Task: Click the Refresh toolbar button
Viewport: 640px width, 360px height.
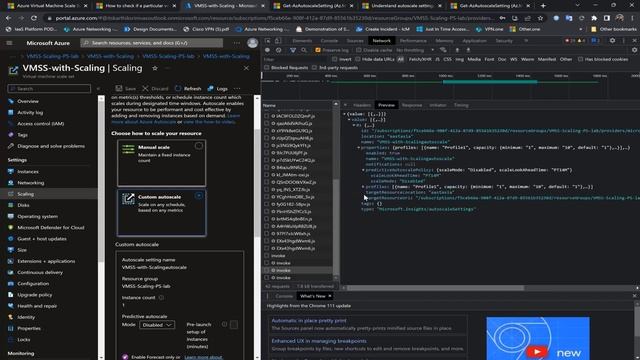Action: 188,89
